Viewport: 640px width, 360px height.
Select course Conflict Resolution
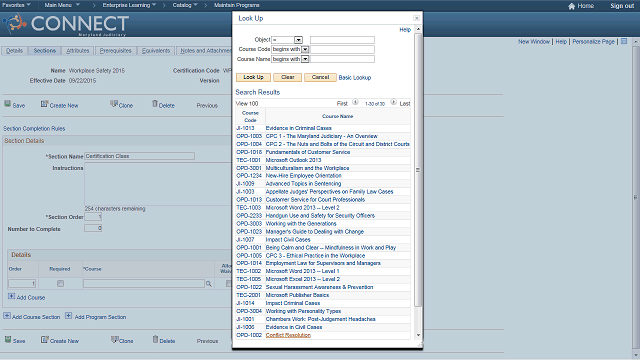click(288, 335)
